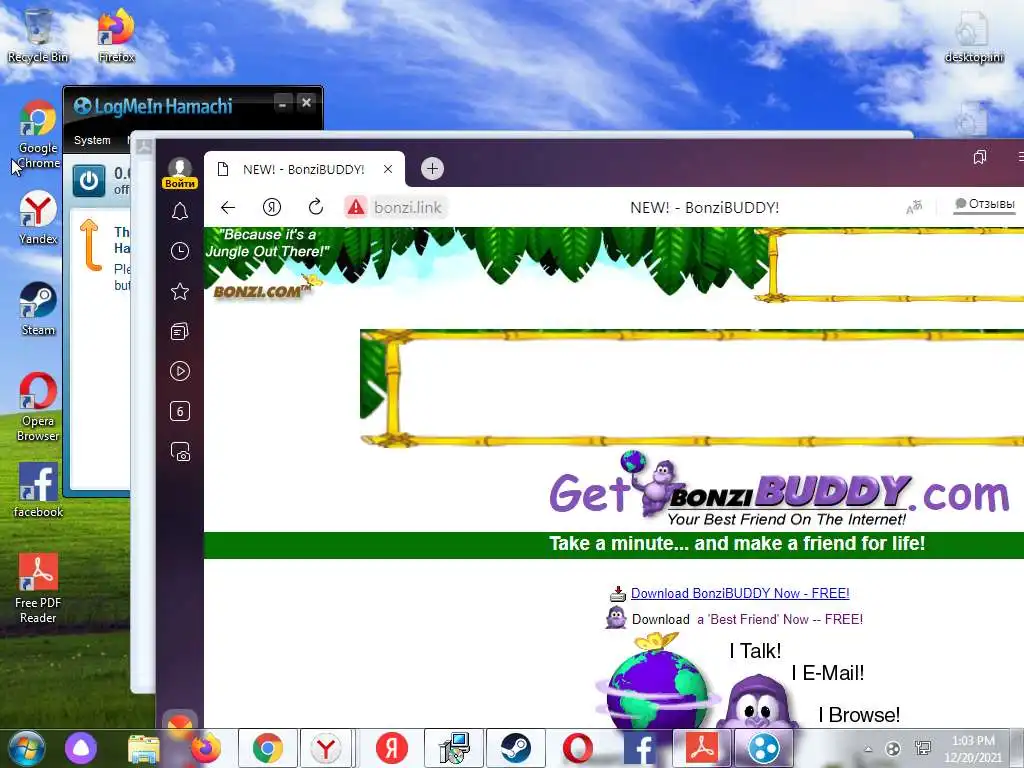1024x768 pixels.
Task: Open the PDF reader taskbar icon
Action: click(701, 748)
